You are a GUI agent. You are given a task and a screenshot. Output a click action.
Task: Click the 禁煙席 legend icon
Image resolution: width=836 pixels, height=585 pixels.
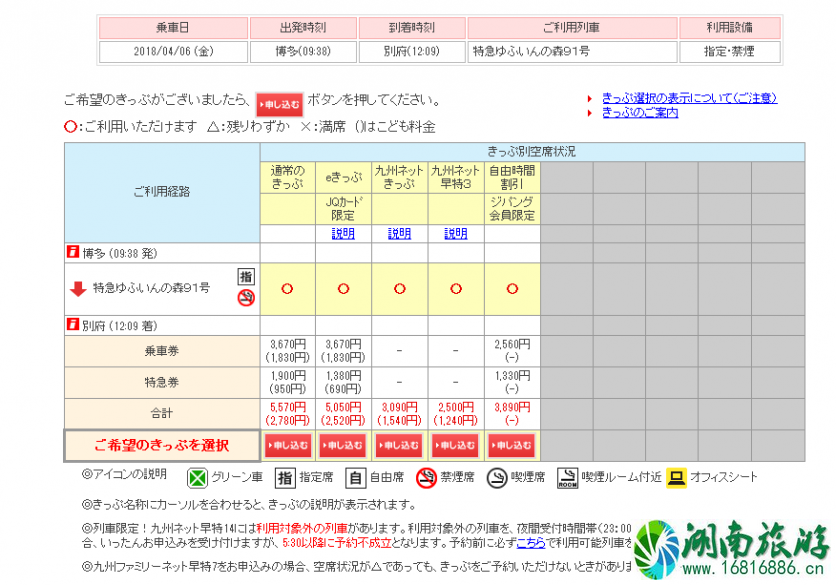(x=427, y=478)
